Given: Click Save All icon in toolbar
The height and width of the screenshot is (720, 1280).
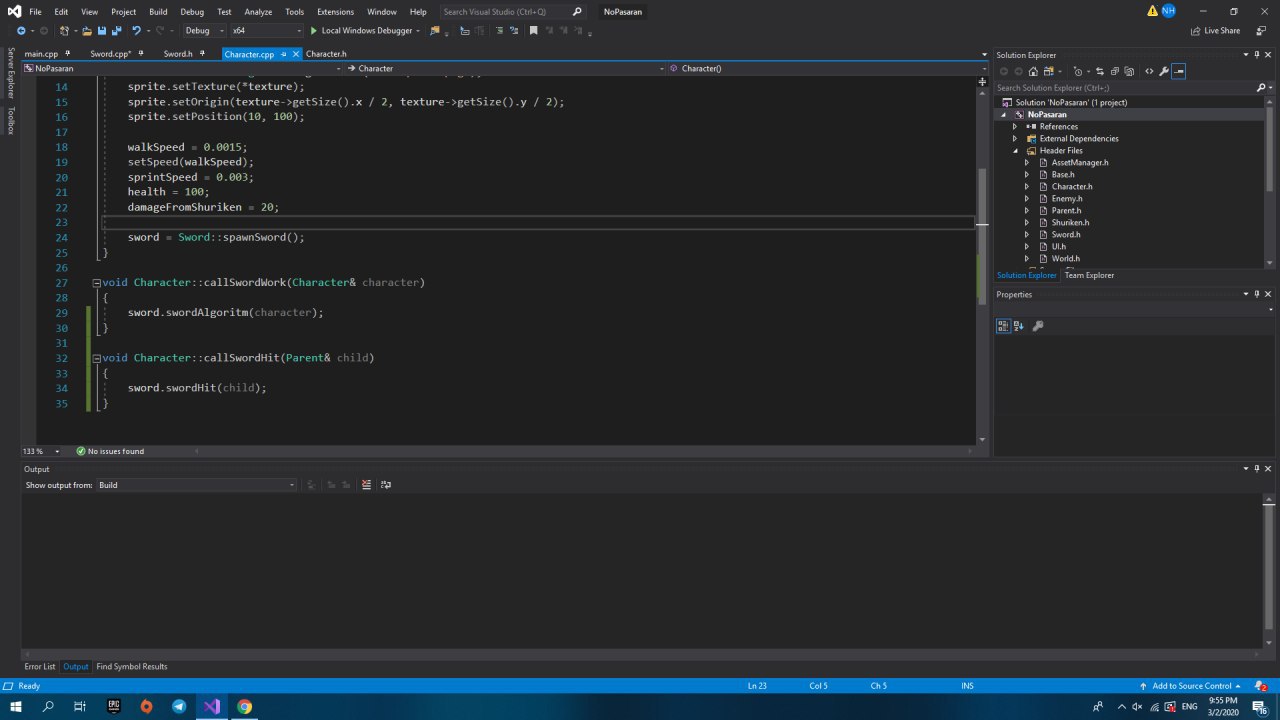Looking at the screenshot, I should (x=117, y=31).
